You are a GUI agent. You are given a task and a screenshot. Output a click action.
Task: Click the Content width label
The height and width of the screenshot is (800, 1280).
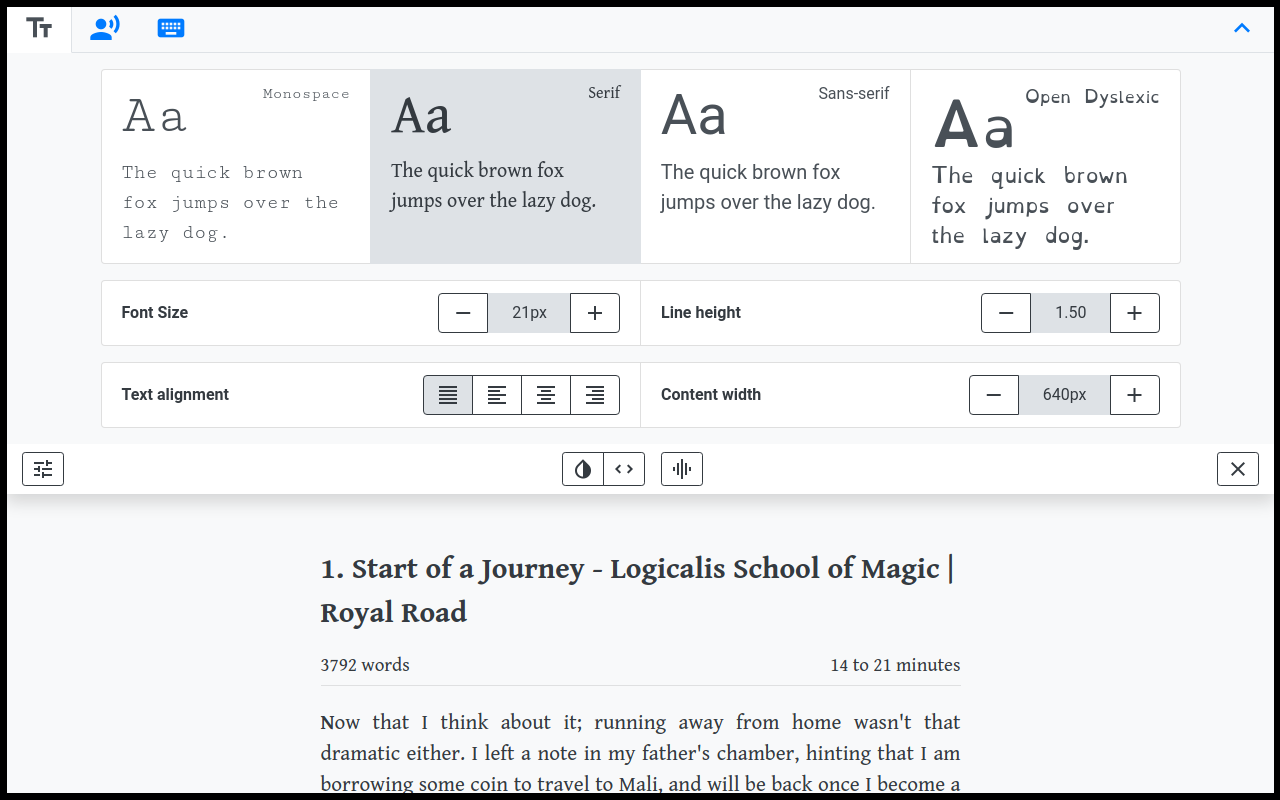(x=711, y=395)
